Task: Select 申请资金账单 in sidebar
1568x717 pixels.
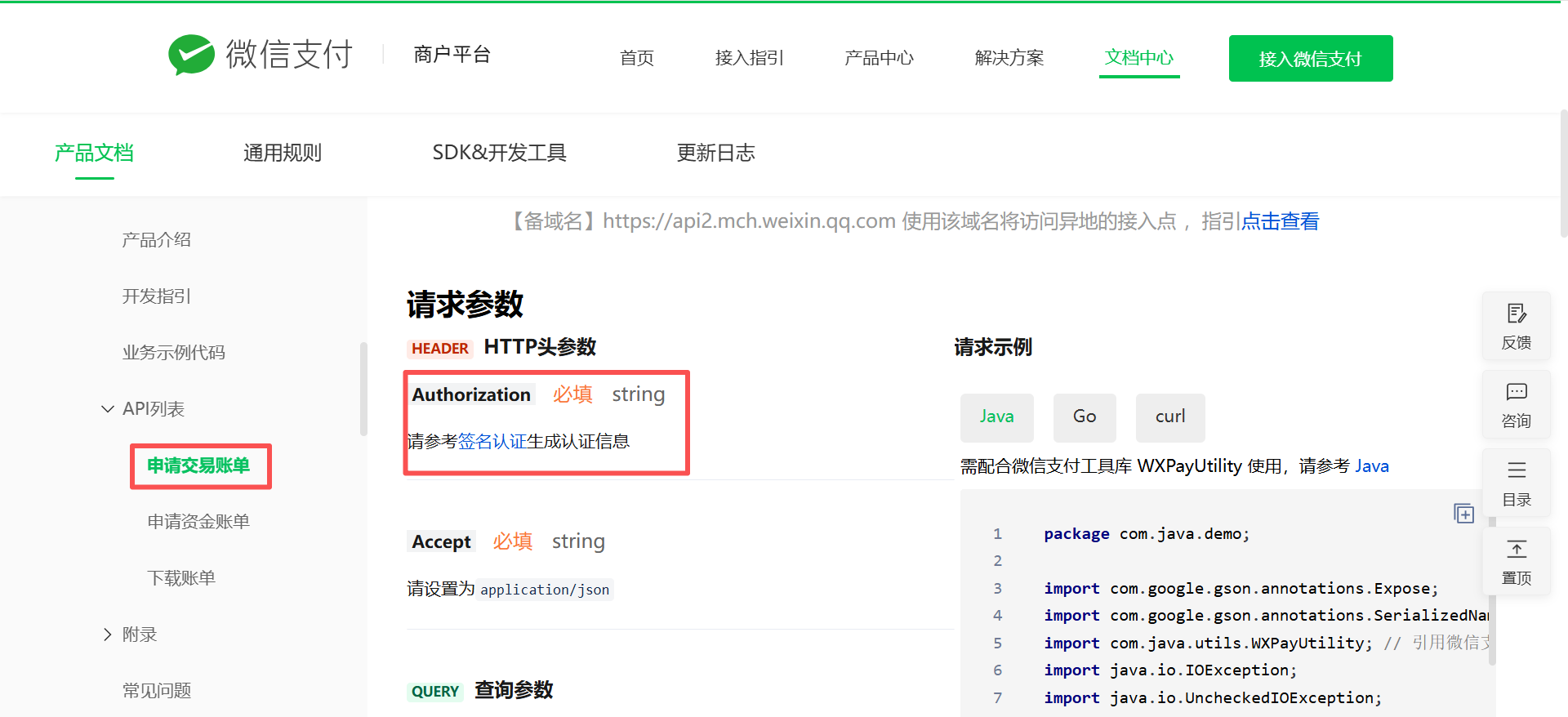Action: 198,522
